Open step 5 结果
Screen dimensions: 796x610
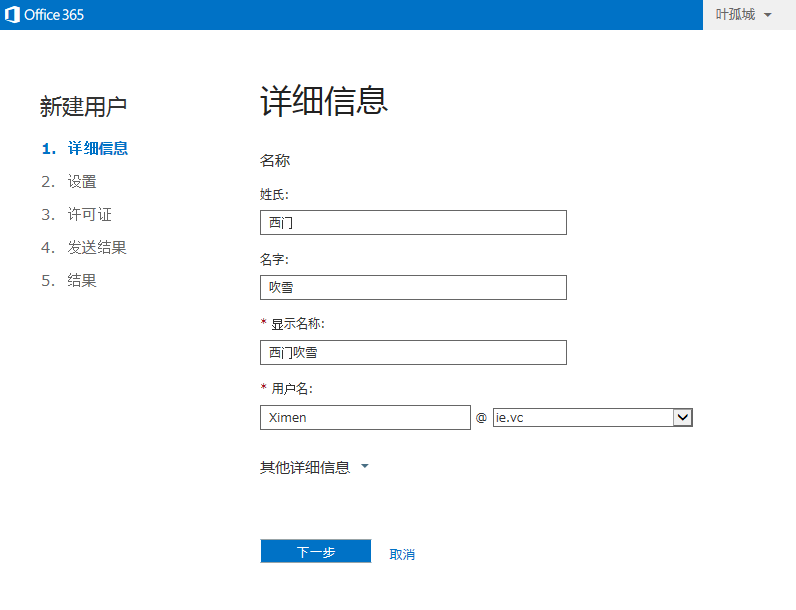[82, 281]
